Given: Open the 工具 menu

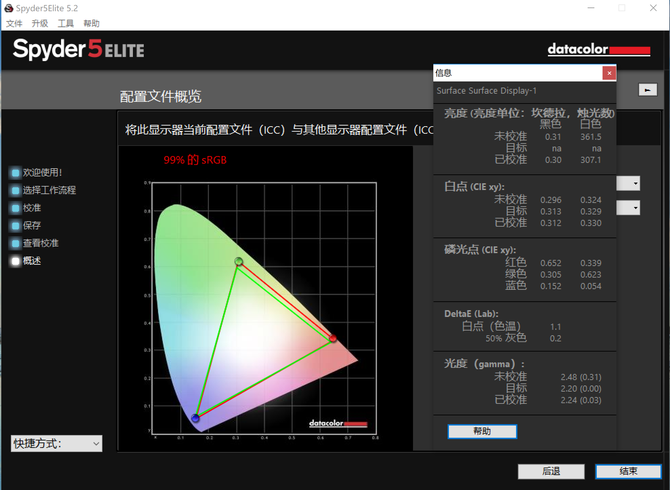Looking at the screenshot, I should (x=65, y=23).
